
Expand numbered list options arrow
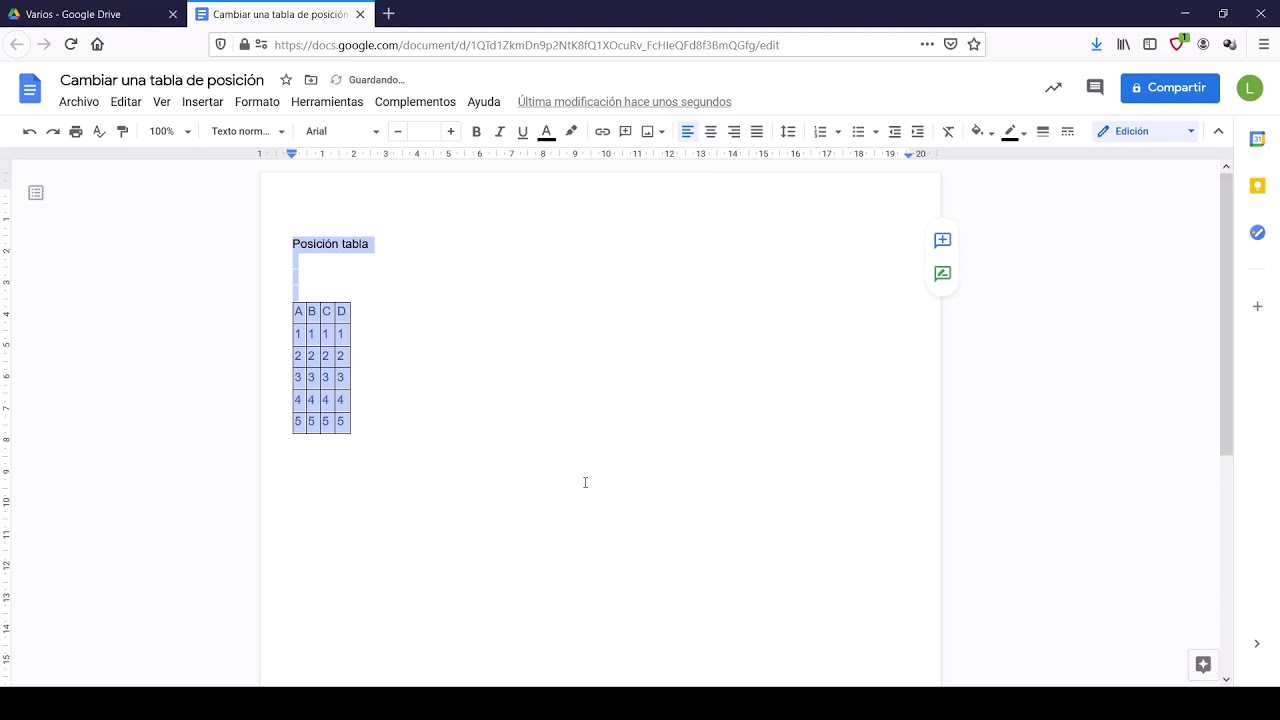[838, 132]
